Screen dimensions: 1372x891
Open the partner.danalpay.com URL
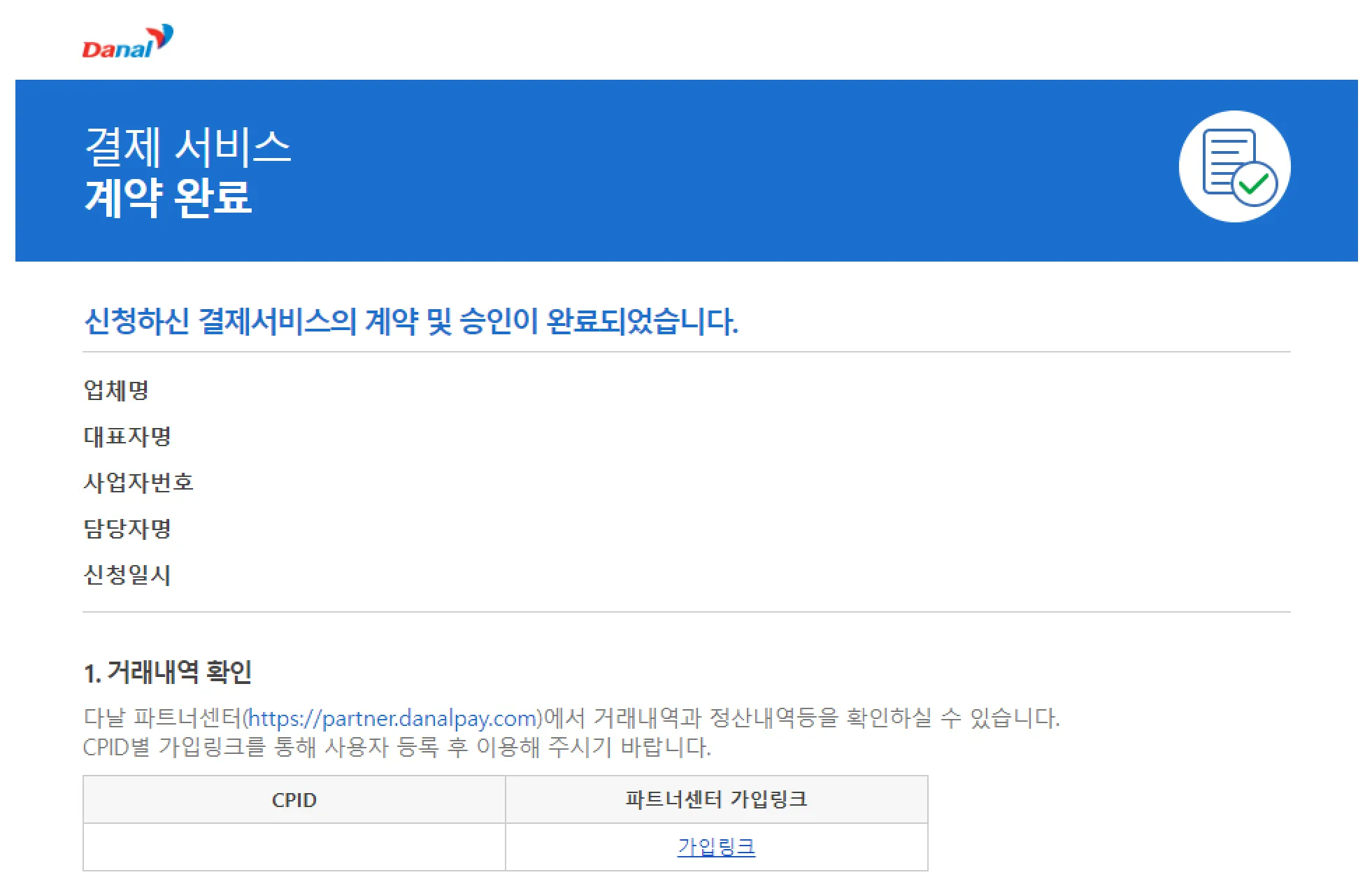click(x=392, y=718)
